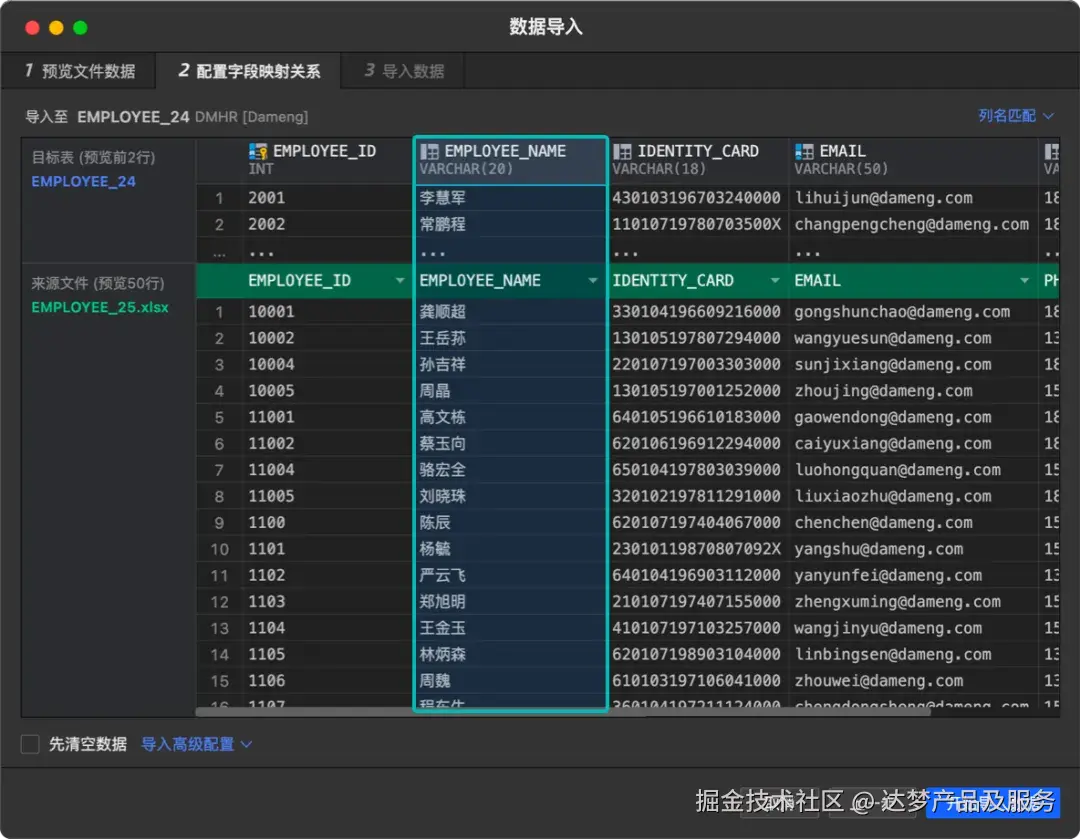
Task: Toggle the 先清空数据 checkbox
Action: point(30,744)
